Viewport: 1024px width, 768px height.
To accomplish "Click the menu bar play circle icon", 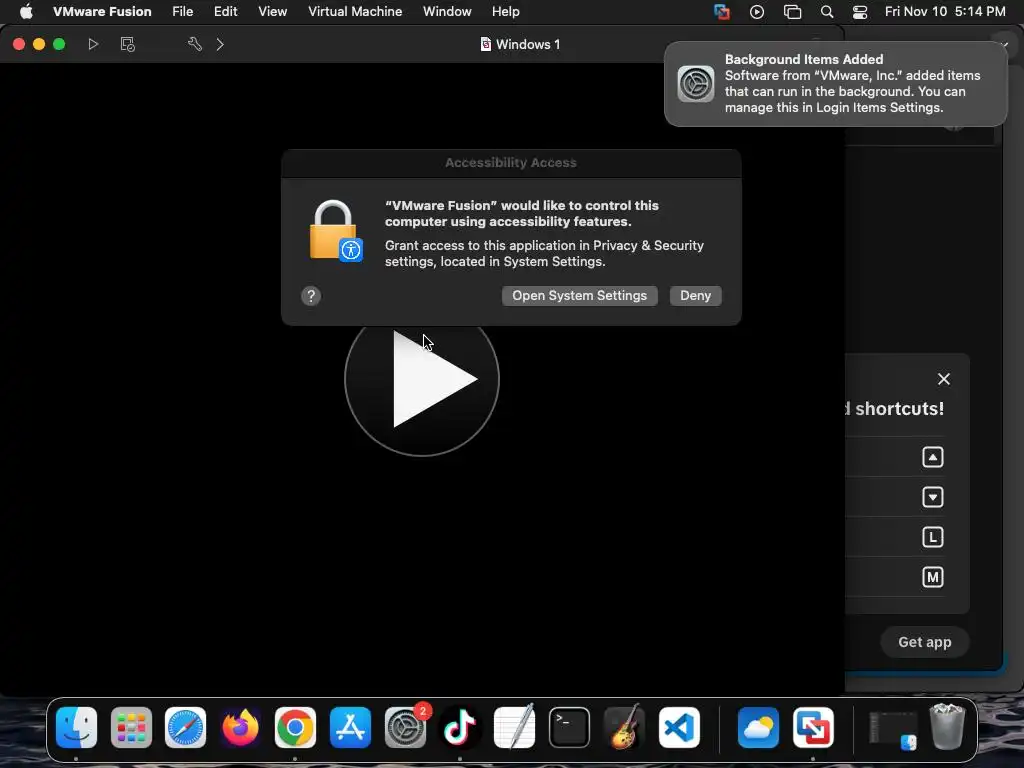I will (x=757, y=11).
